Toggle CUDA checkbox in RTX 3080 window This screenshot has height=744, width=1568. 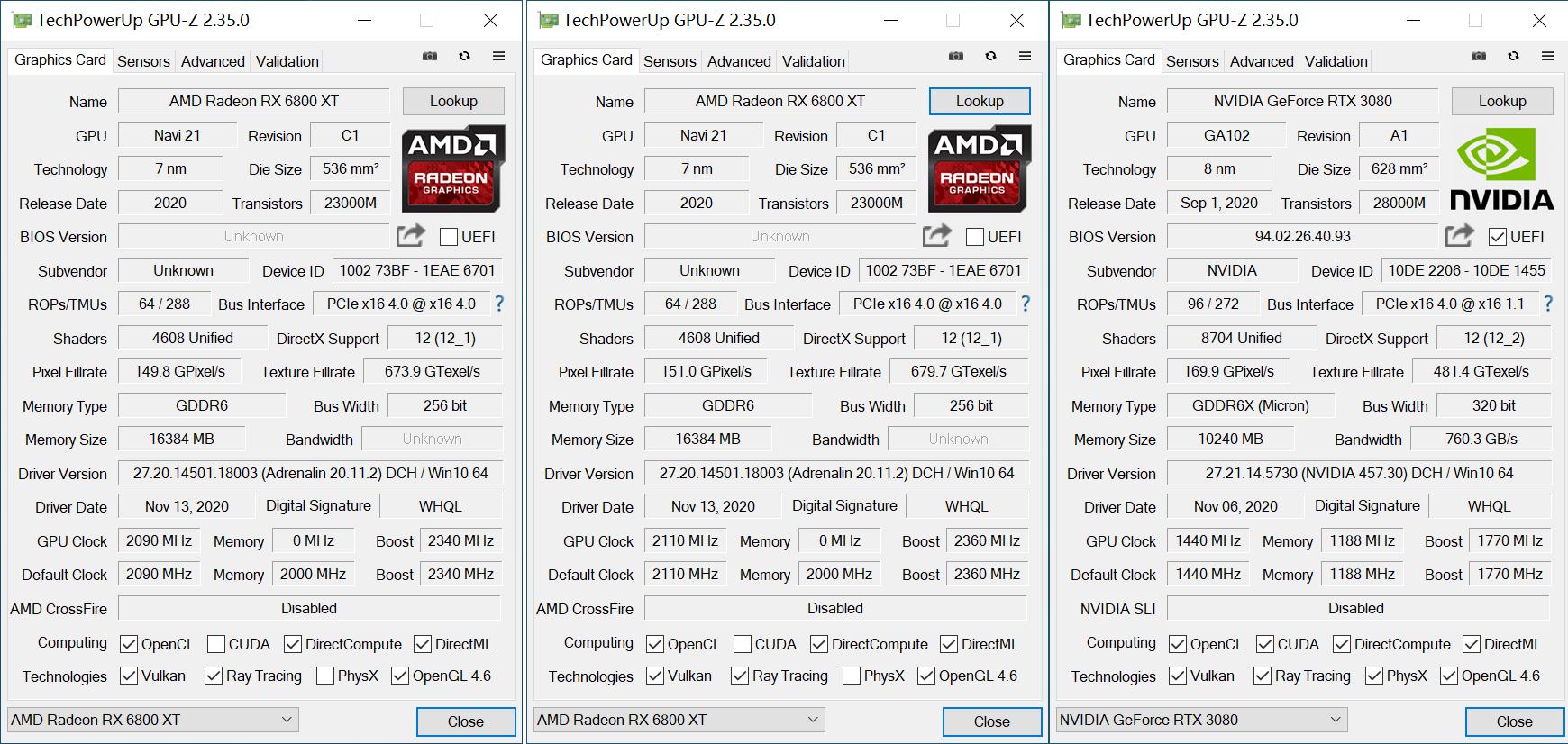(x=1265, y=644)
